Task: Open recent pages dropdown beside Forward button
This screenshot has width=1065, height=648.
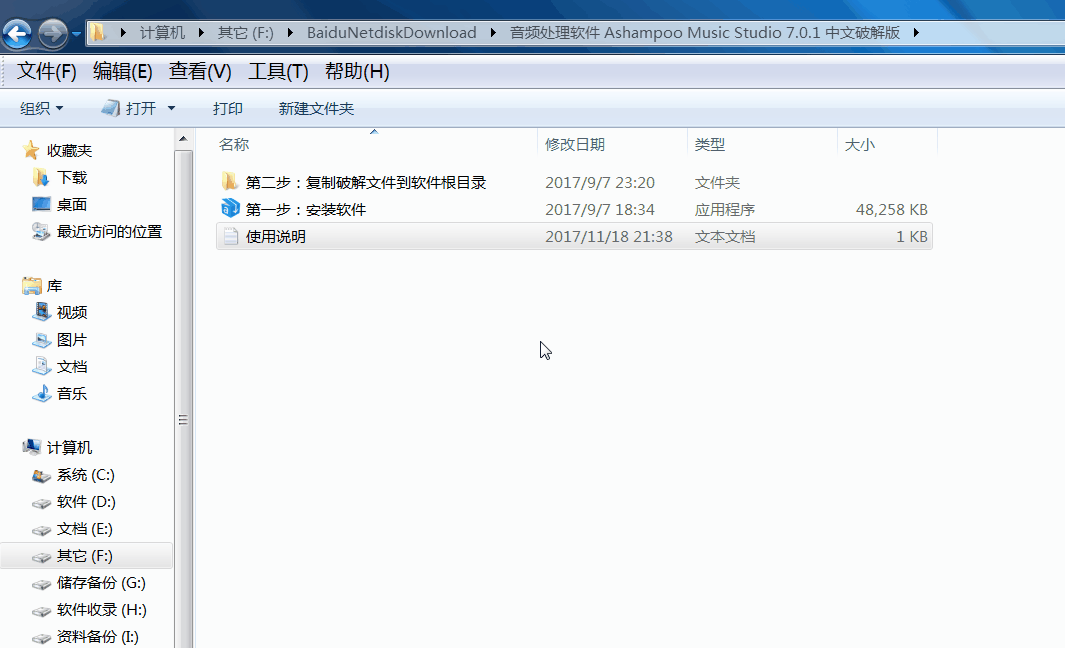Action: [76, 34]
